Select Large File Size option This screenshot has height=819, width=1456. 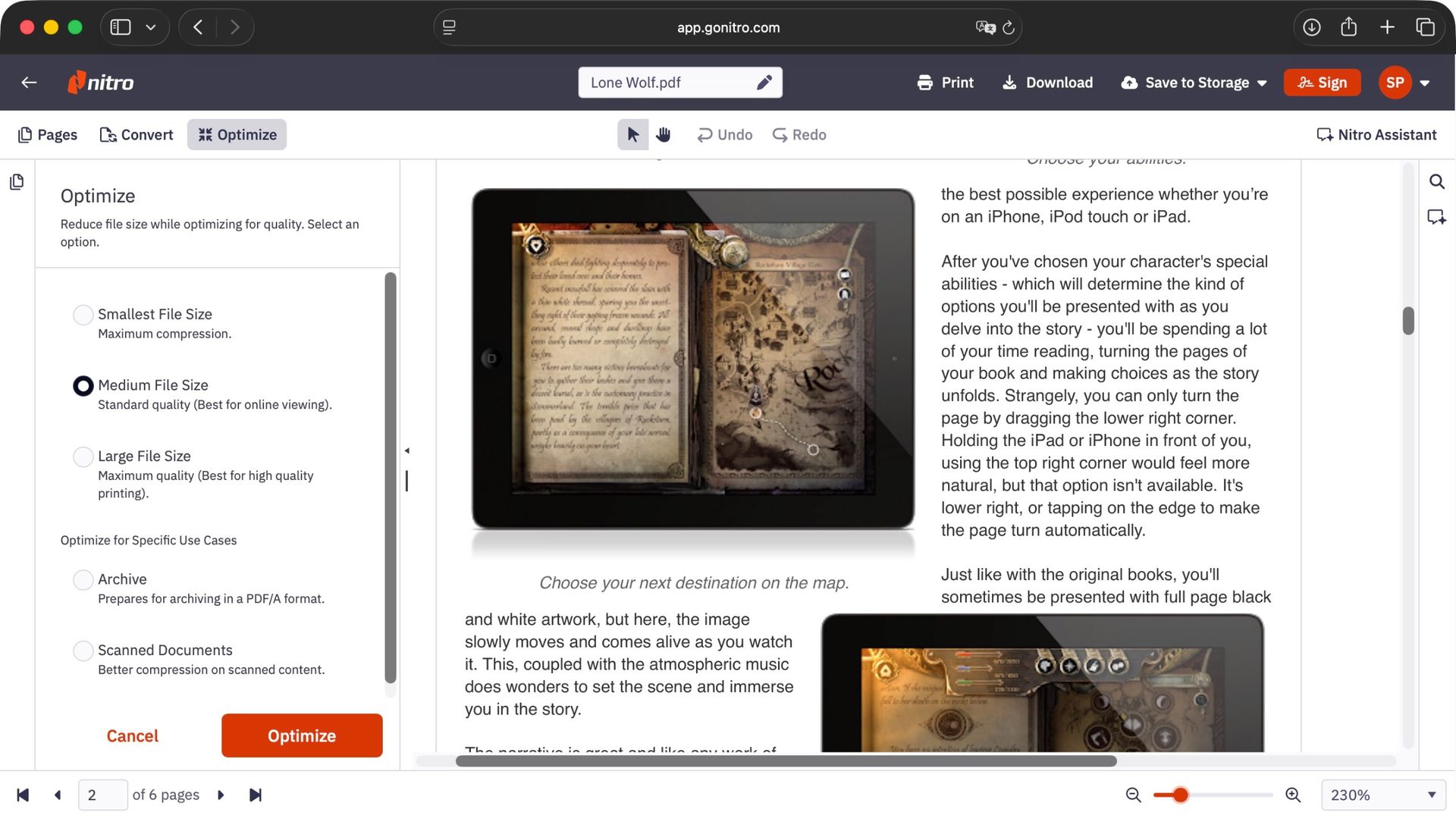[x=83, y=457]
